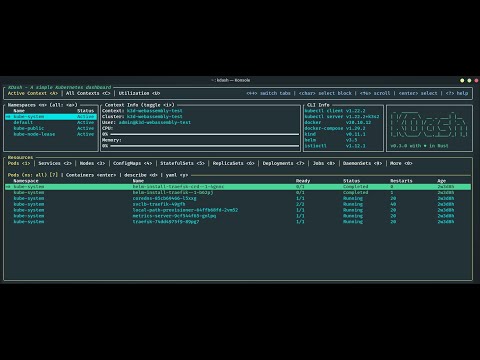The height and width of the screenshot is (360, 480).
Task: Click the green maximize window button
Action: click(469, 80)
